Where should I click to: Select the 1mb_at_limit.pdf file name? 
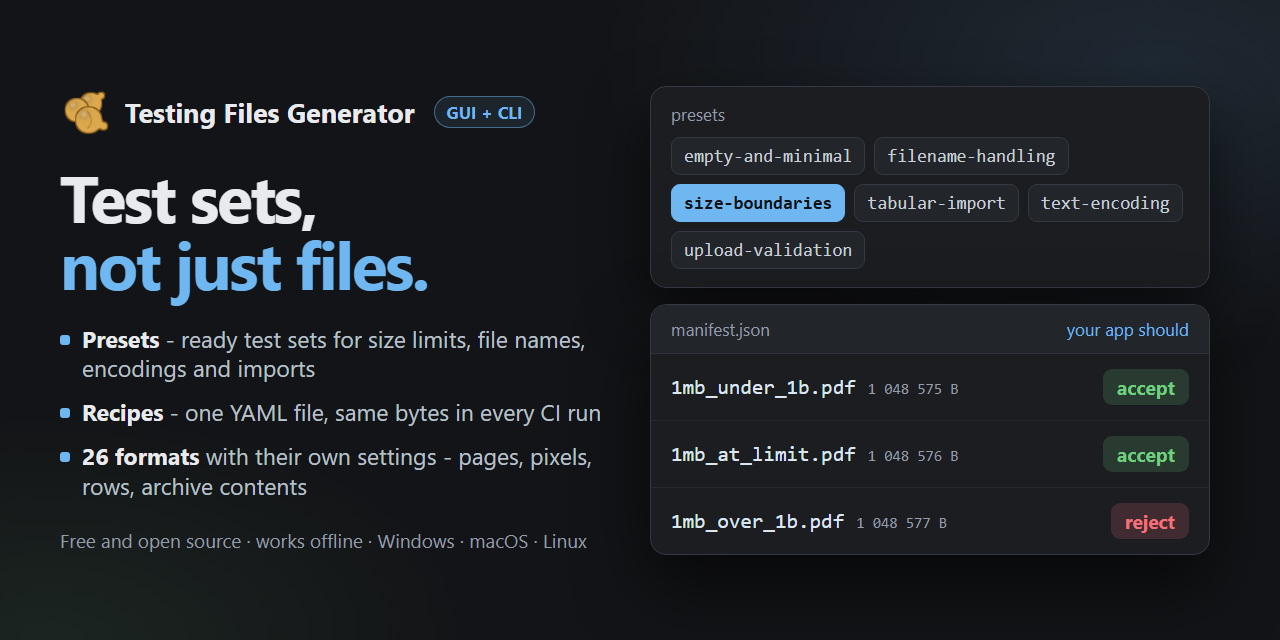[763, 455]
